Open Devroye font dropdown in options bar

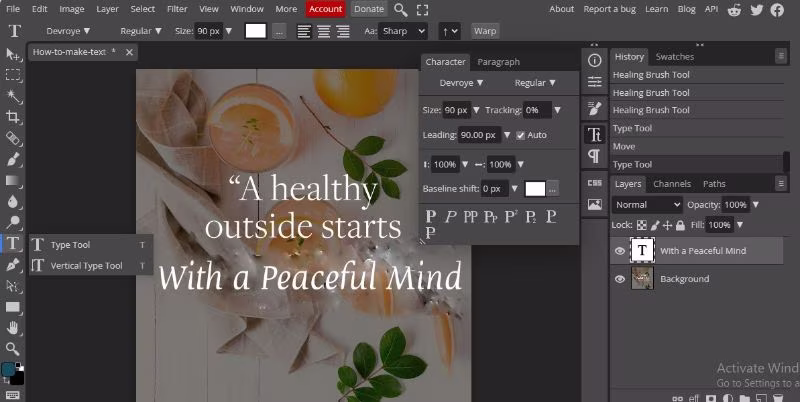(x=68, y=31)
